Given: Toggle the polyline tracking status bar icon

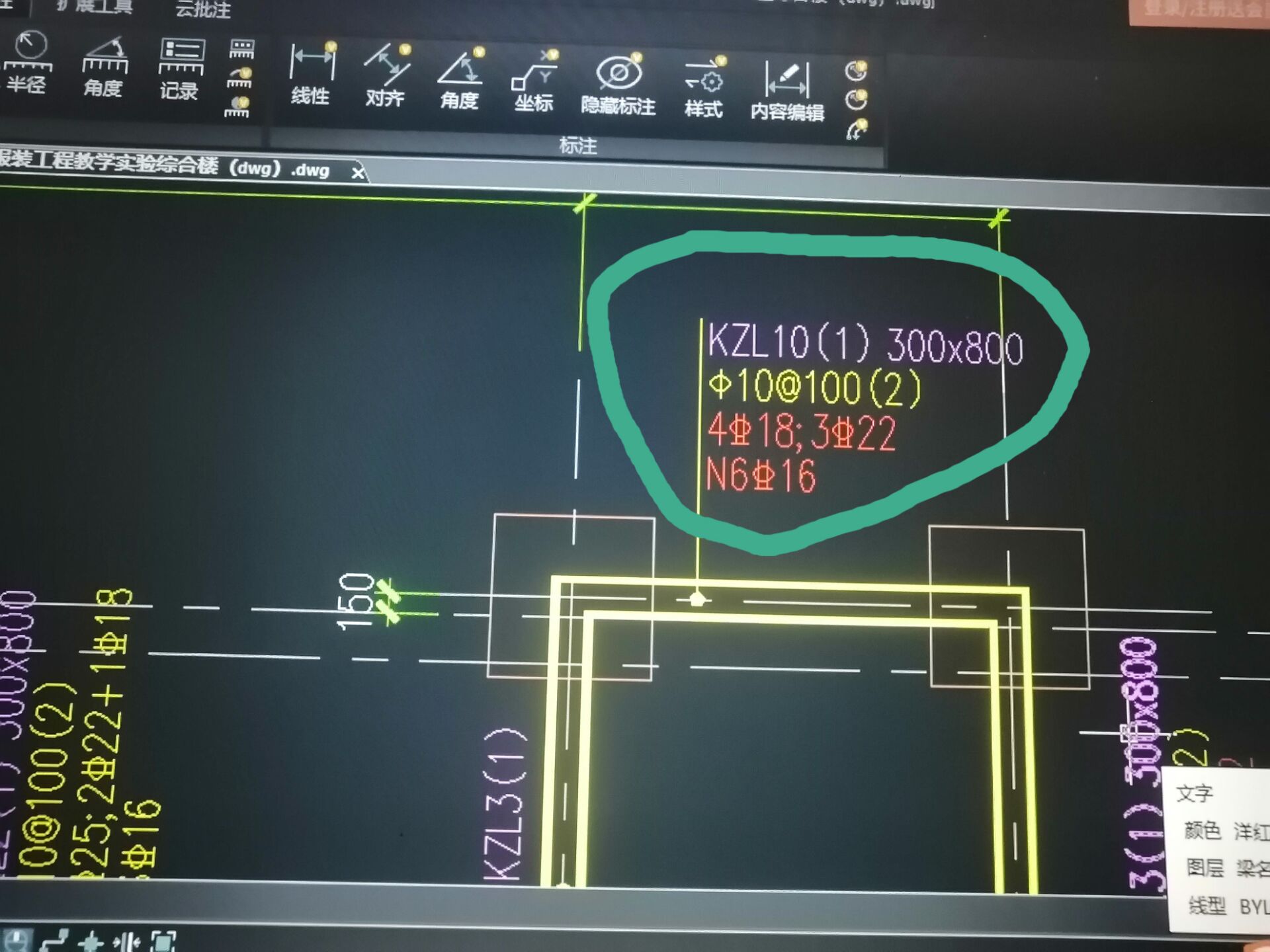Looking at the screenshot, I should 54,940.
